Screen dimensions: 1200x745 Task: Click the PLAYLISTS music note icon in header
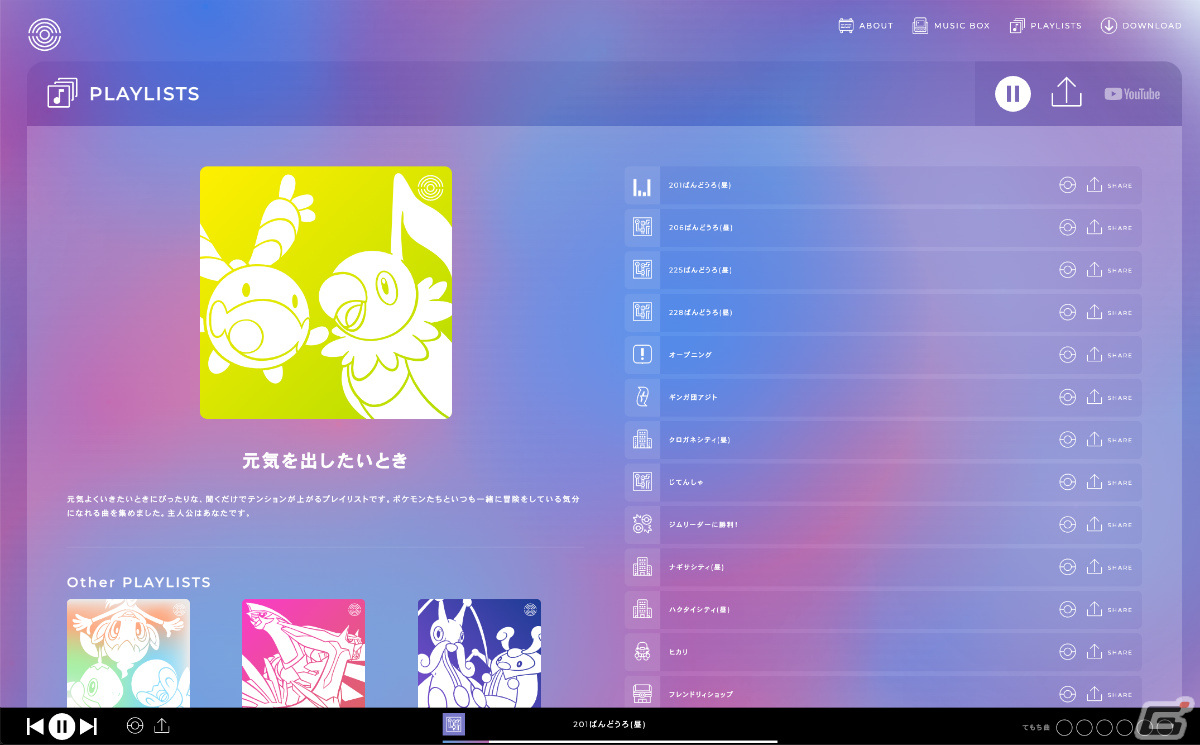[x=62, y=93]
